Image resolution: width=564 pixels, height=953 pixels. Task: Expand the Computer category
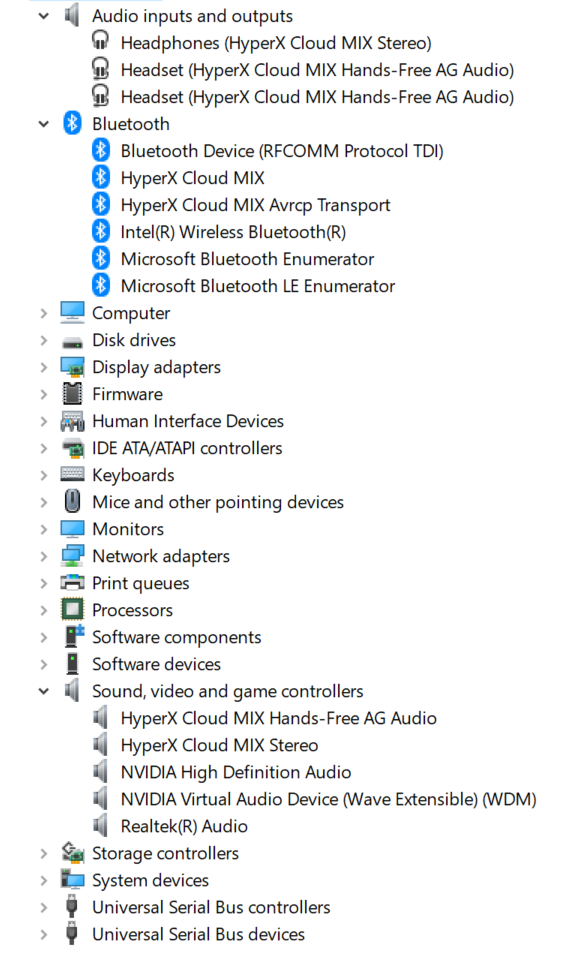pos(43,314)
